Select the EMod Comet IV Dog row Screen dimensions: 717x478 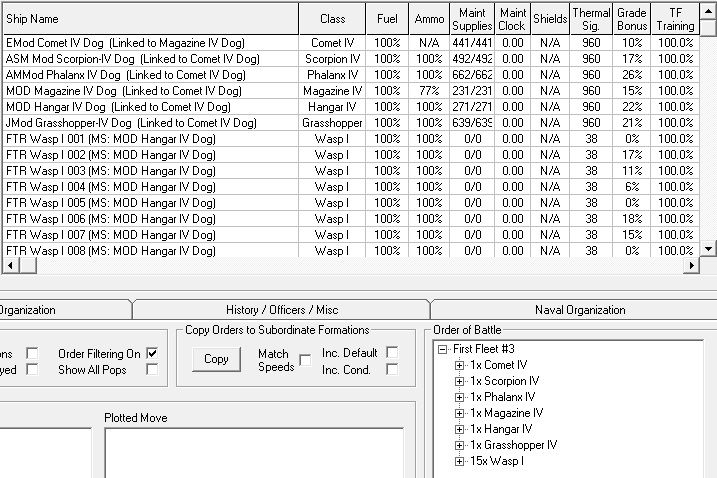coord(351,43)
